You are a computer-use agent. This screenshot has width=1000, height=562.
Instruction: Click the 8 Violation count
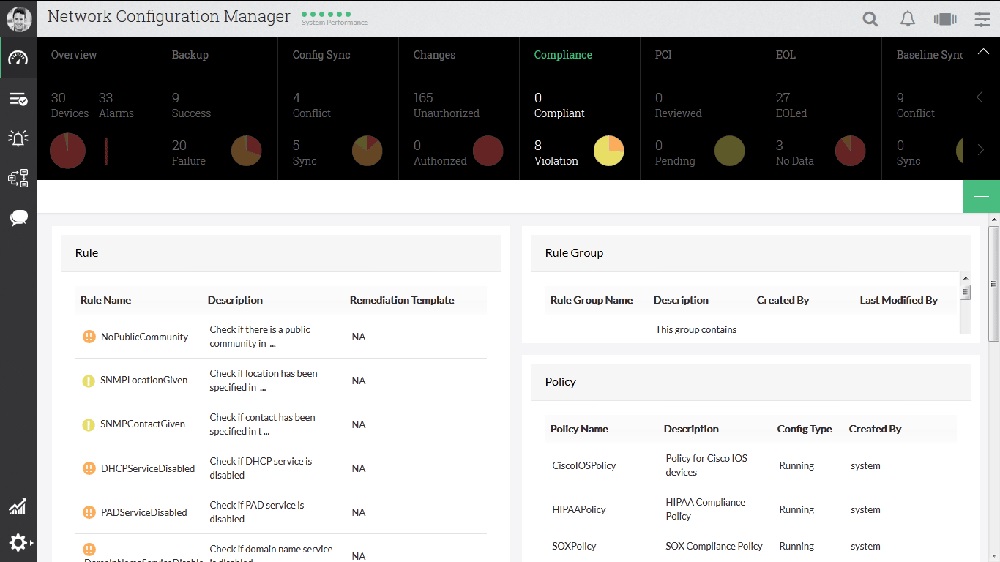tap(556, 153)
